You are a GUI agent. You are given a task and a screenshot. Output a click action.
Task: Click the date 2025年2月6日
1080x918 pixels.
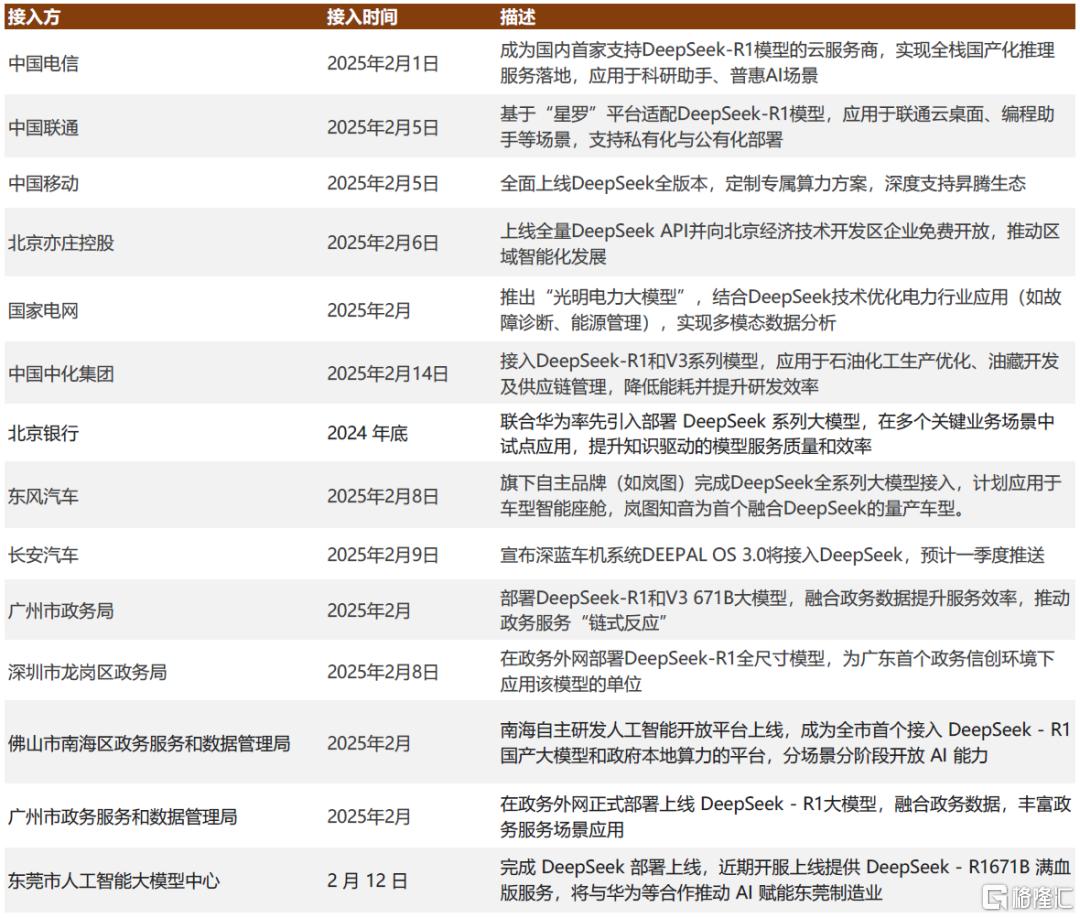pyautogui.click(x=383, y=243)
